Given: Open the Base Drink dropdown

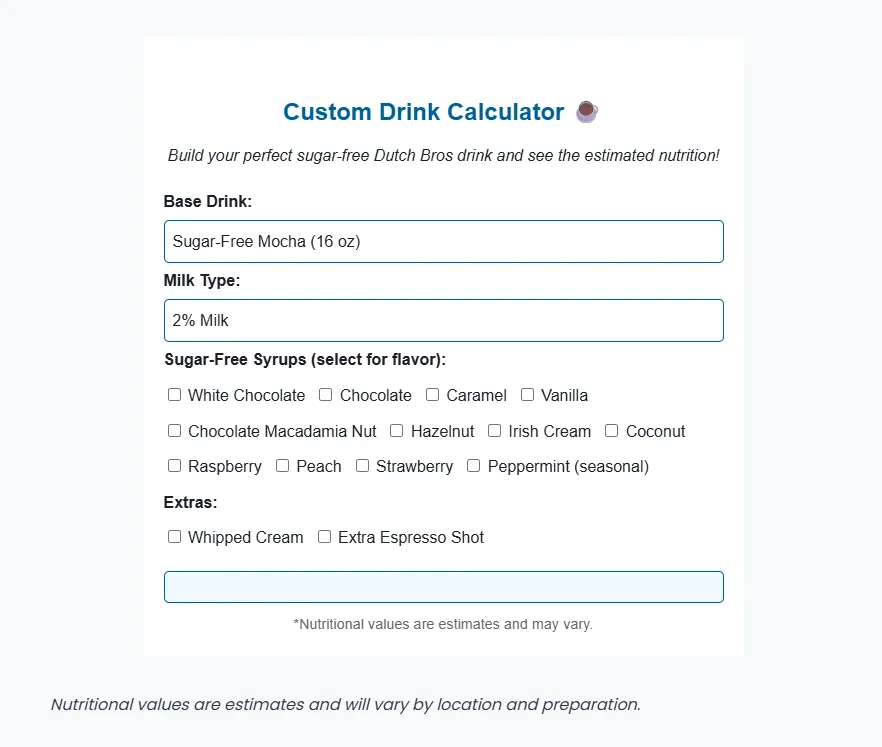Looking at the screenshot, I should (443, 241).
